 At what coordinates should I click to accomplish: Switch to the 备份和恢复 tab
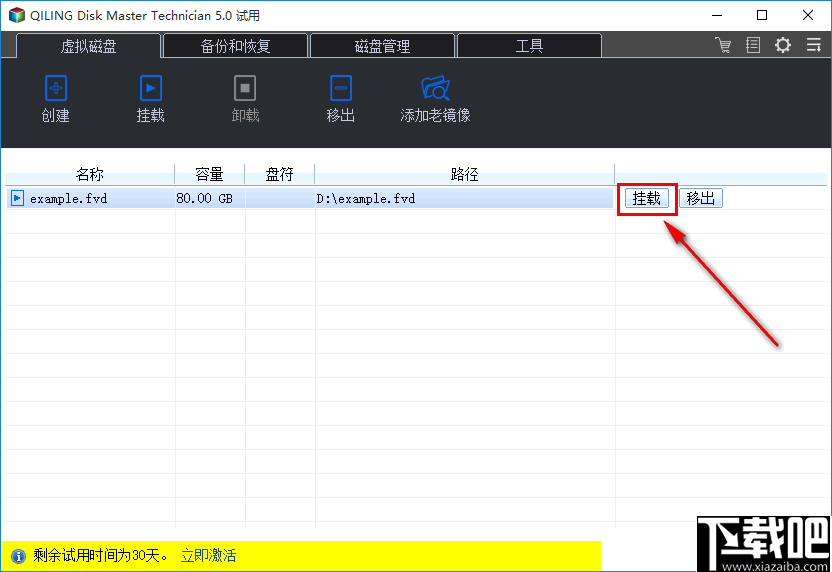(x=236, y=46)
